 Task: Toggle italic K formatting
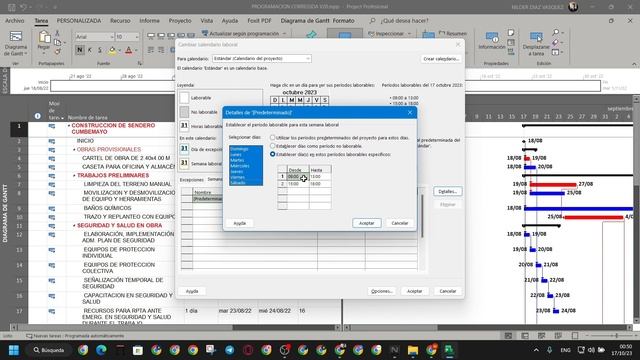[x=90, y=50]
